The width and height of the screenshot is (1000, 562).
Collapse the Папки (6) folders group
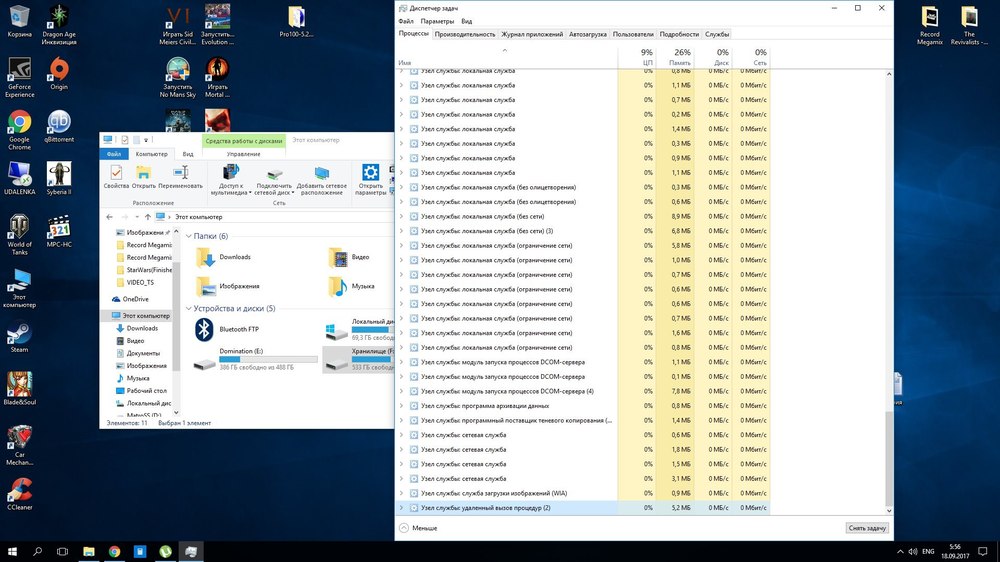188,236
